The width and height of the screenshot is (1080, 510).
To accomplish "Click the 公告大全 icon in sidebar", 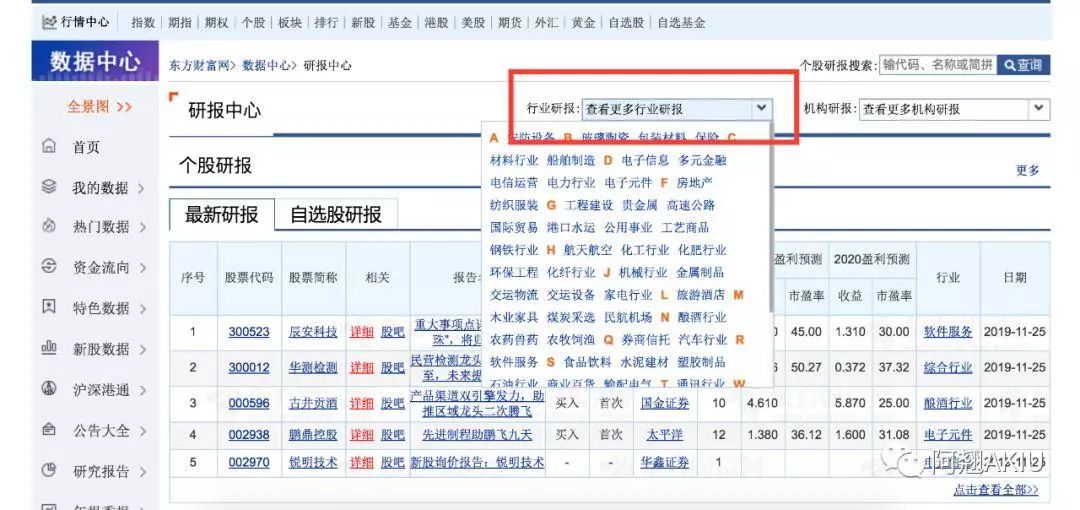I will pyautogui.click(x=48, y=430).
